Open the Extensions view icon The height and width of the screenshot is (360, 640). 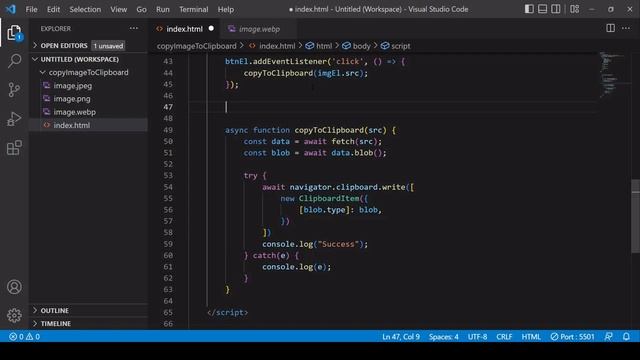click(x=14, y=148)
